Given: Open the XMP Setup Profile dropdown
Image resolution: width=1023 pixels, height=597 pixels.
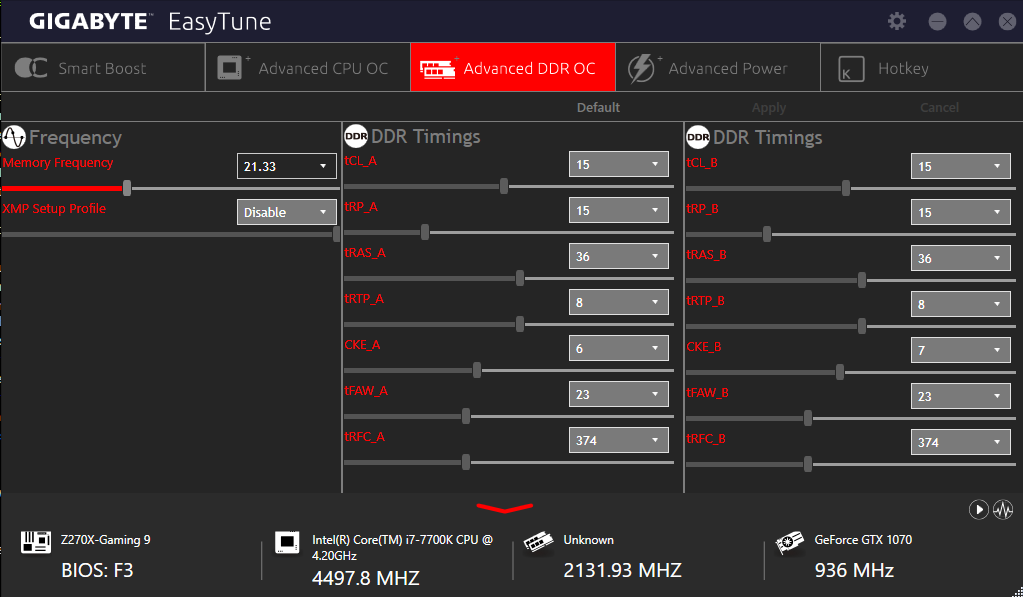Looking at the screenshot, I should [x=286, y=212].
